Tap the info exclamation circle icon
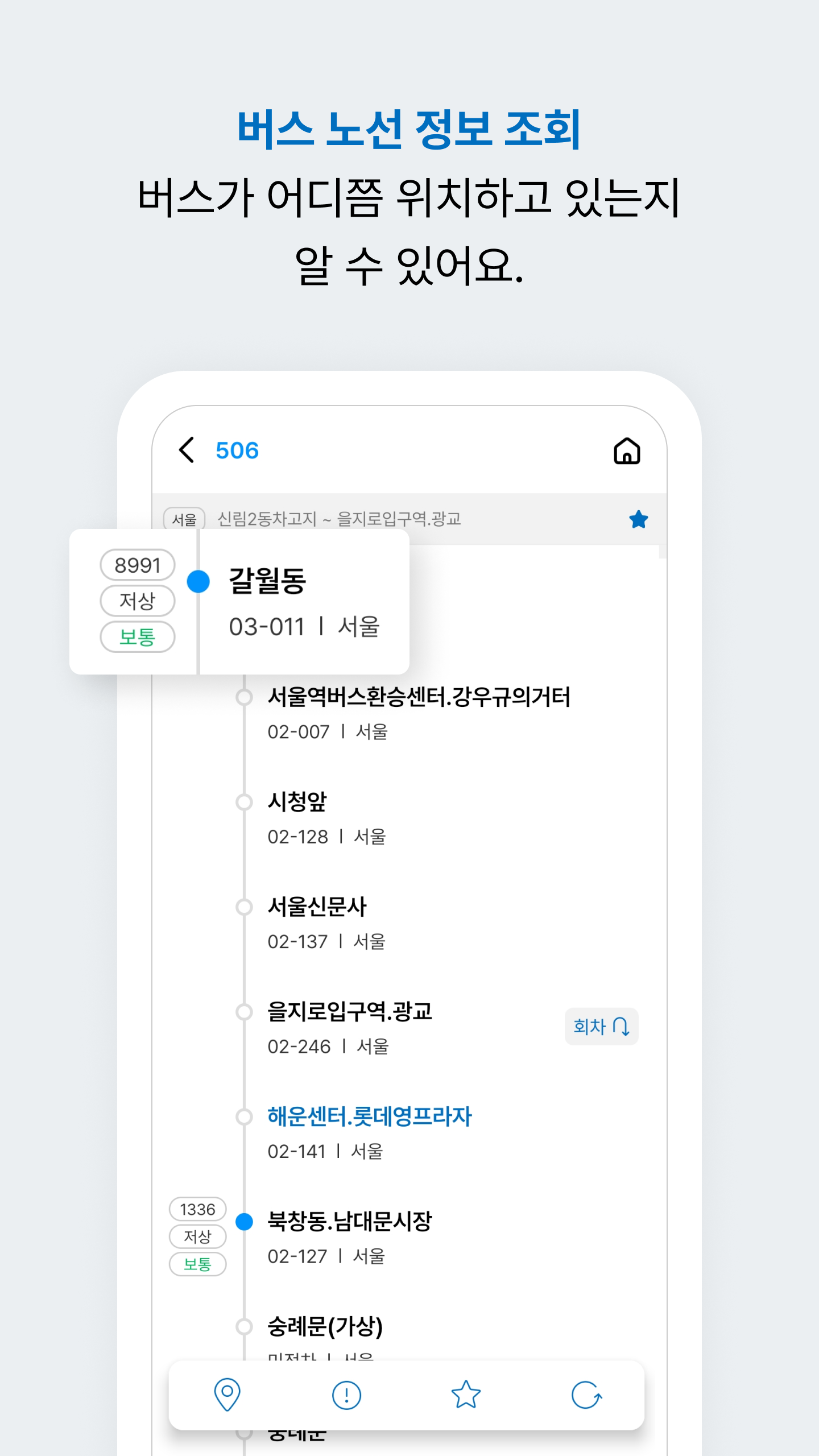 tap(346, 1395)
